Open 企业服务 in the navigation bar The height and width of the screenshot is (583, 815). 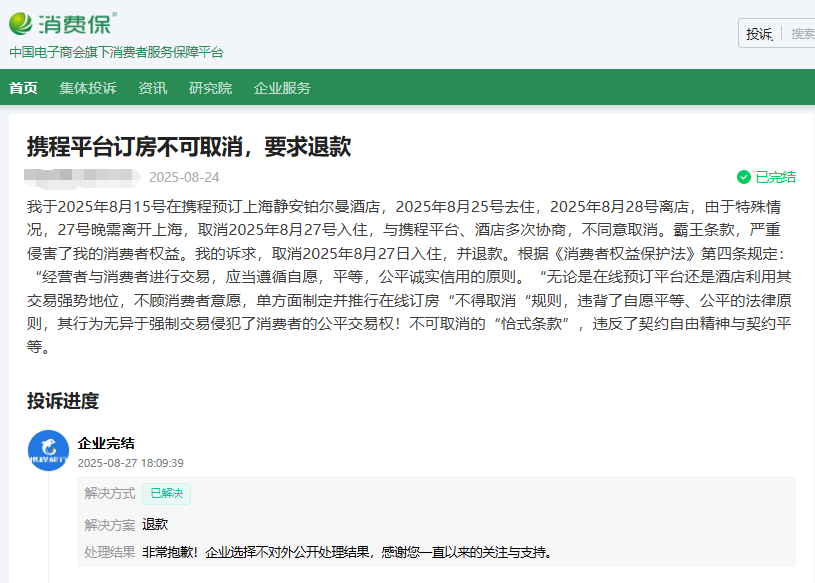[282, 88]
